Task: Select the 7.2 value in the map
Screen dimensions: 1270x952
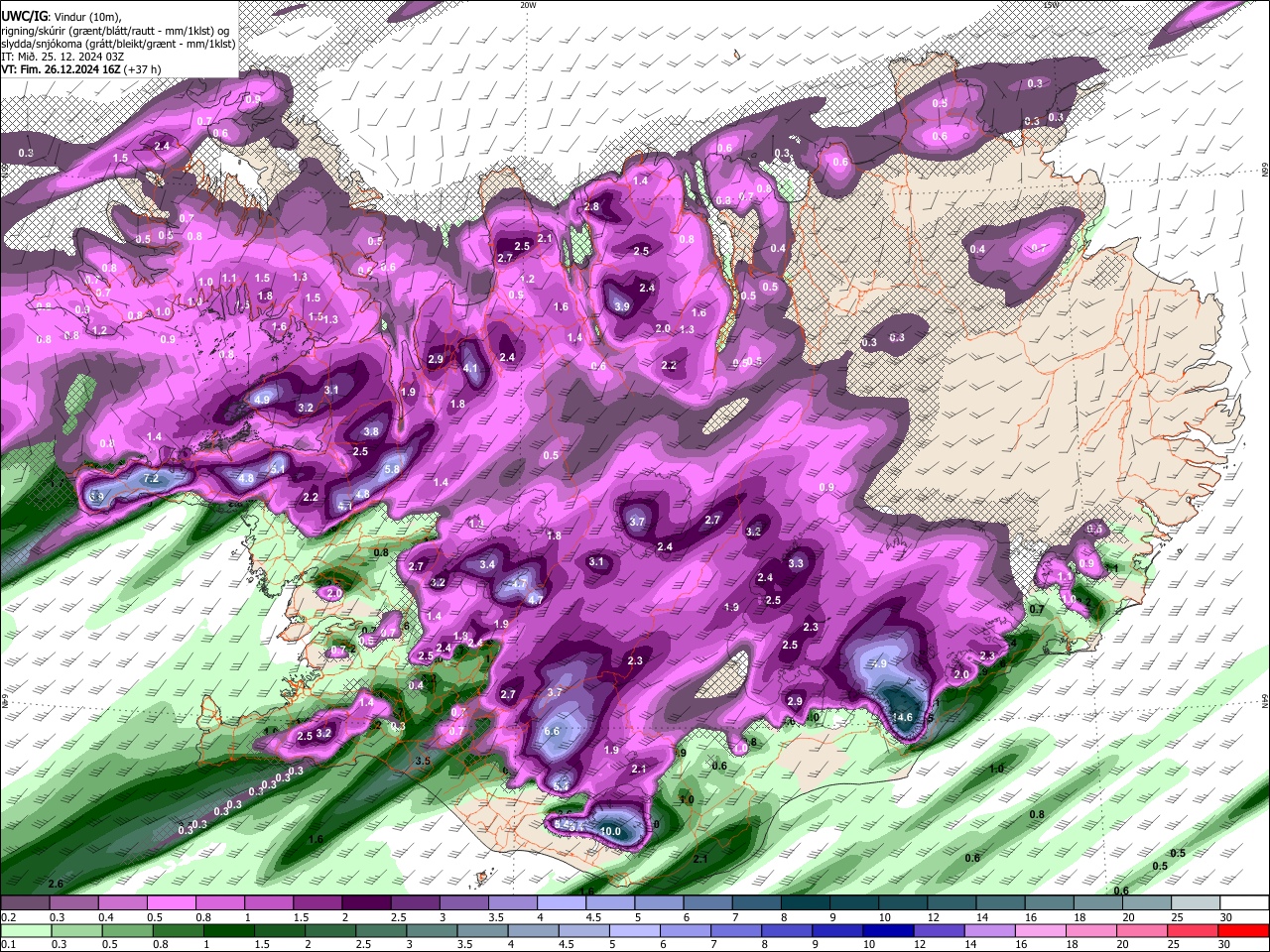Action: 152,478
